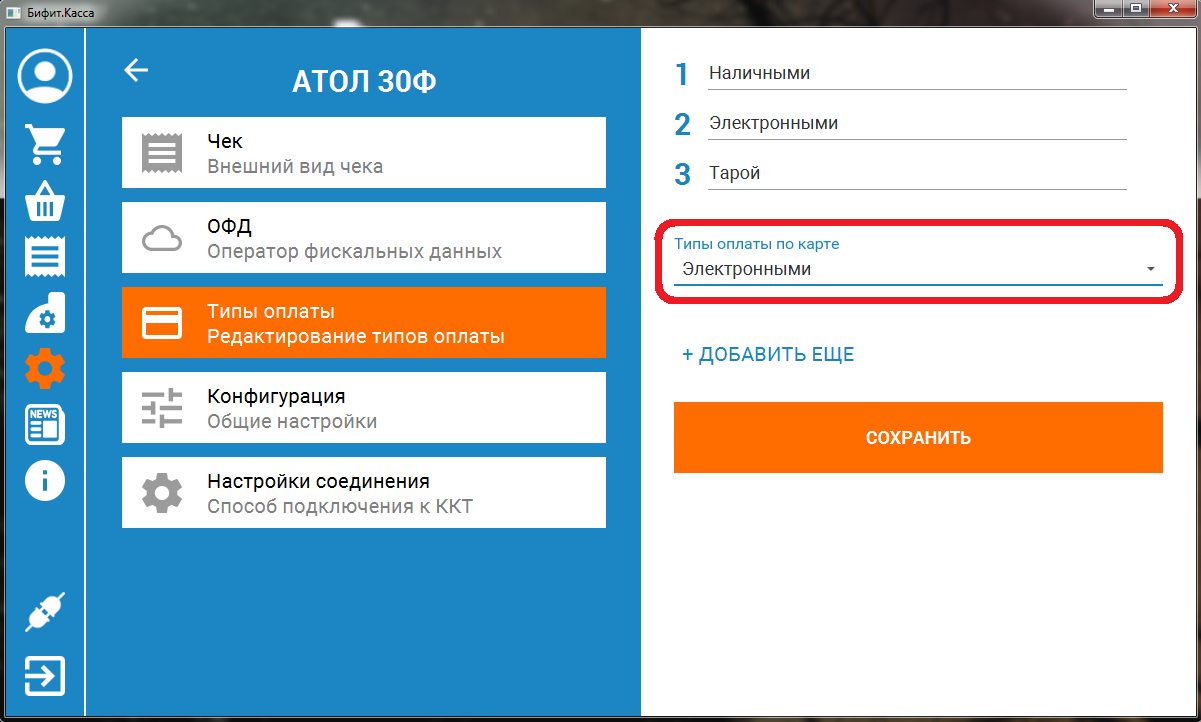Image resolution: width=1201 pixels, height=722 pixels.
Task: Close the Бифит.Касса window
Action: (1173, 8)
